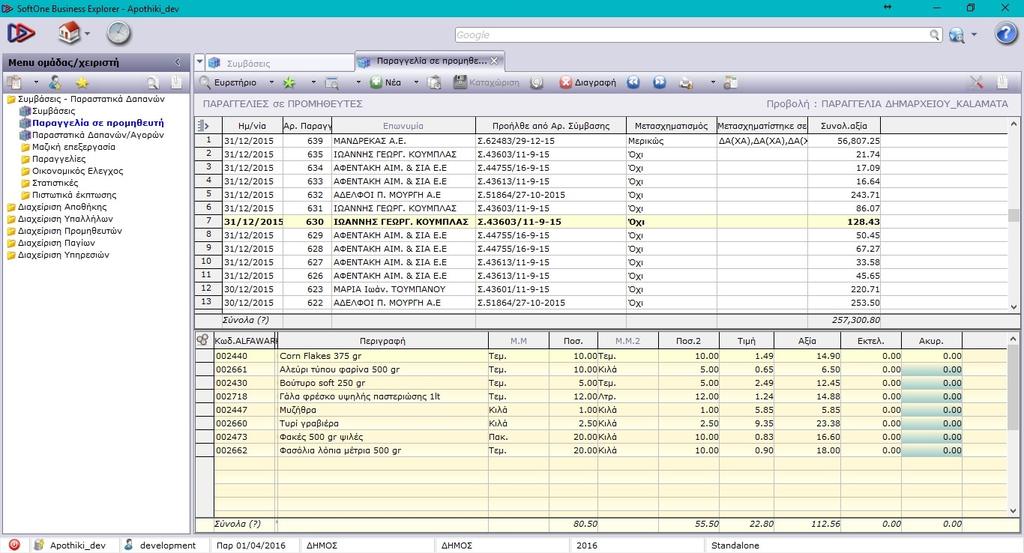The height and width of the screenshot is (553, 1024).
Task: Click the Διαγραφή delete button
Action: (588, 82)
